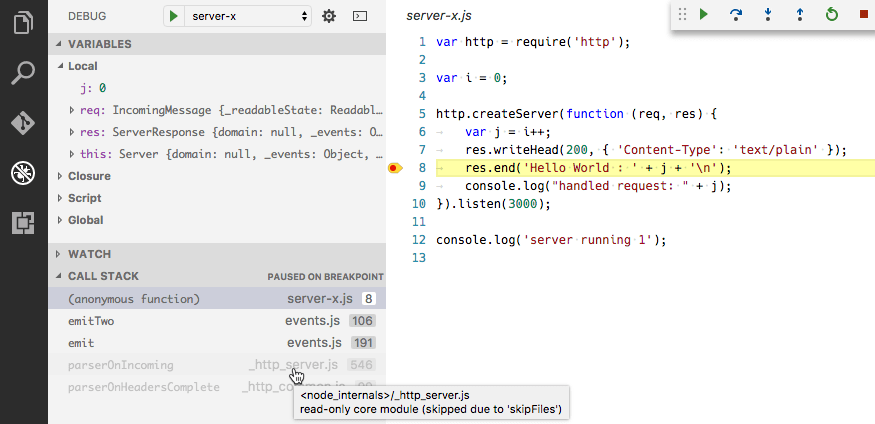Image resolution: width=875 pixels, height=424 pixels.
Task: Click the Step Over debug button
Action: (x=736, y=15)
